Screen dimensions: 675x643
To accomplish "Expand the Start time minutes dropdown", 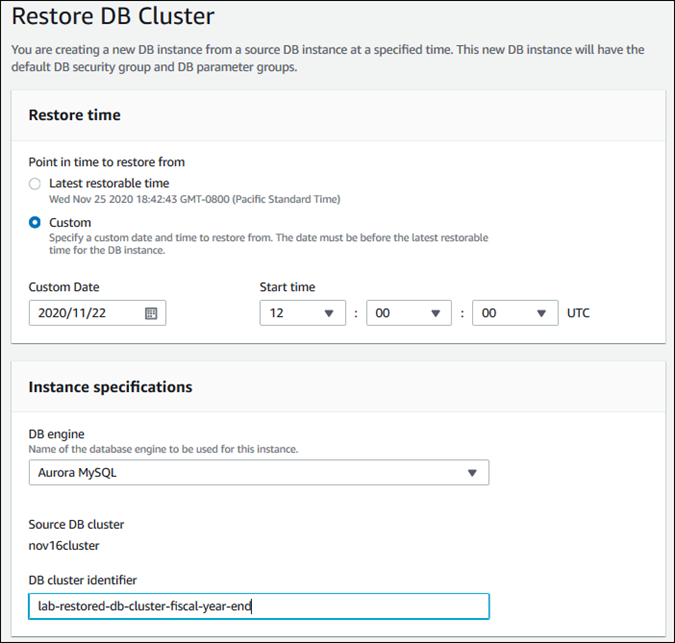I will [x=409, y=313].
